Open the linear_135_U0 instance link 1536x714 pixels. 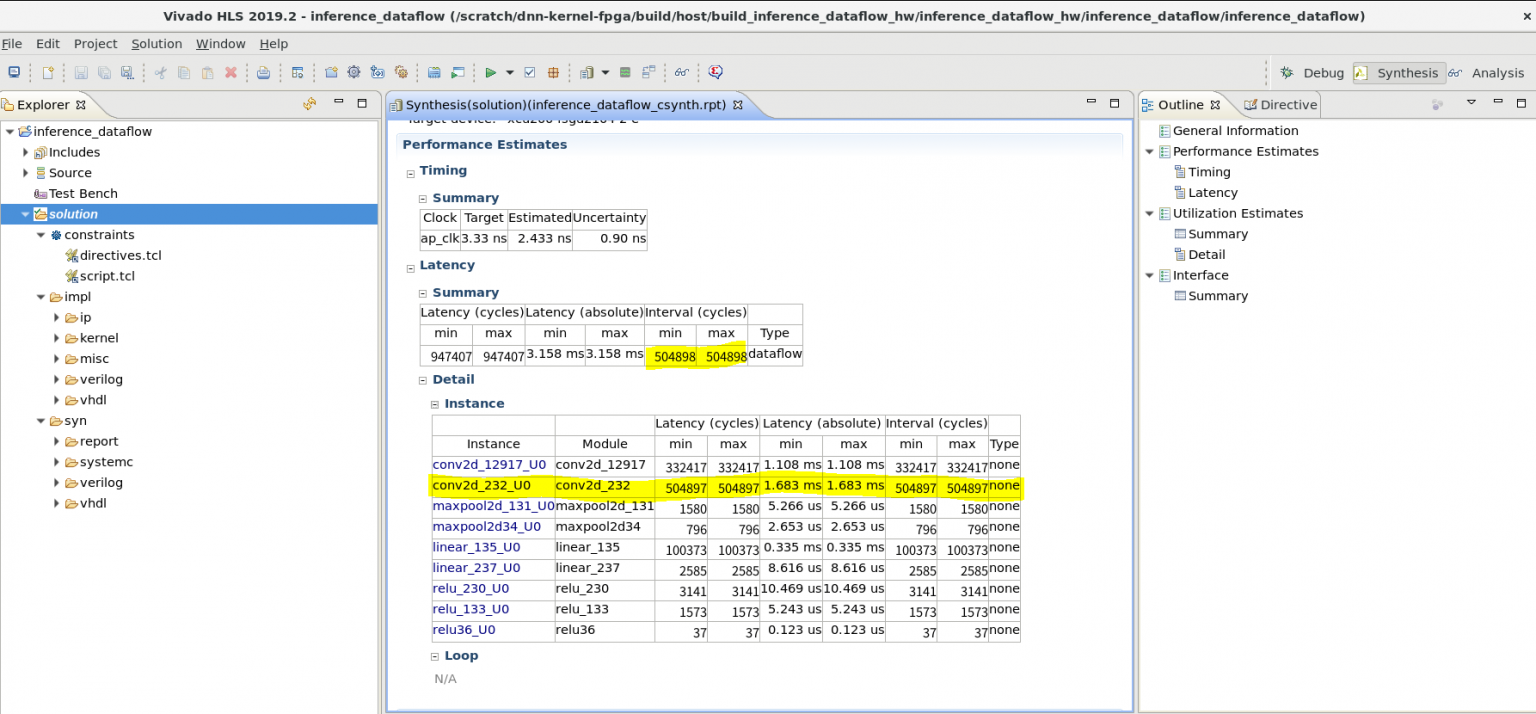[x=477, y=548]
